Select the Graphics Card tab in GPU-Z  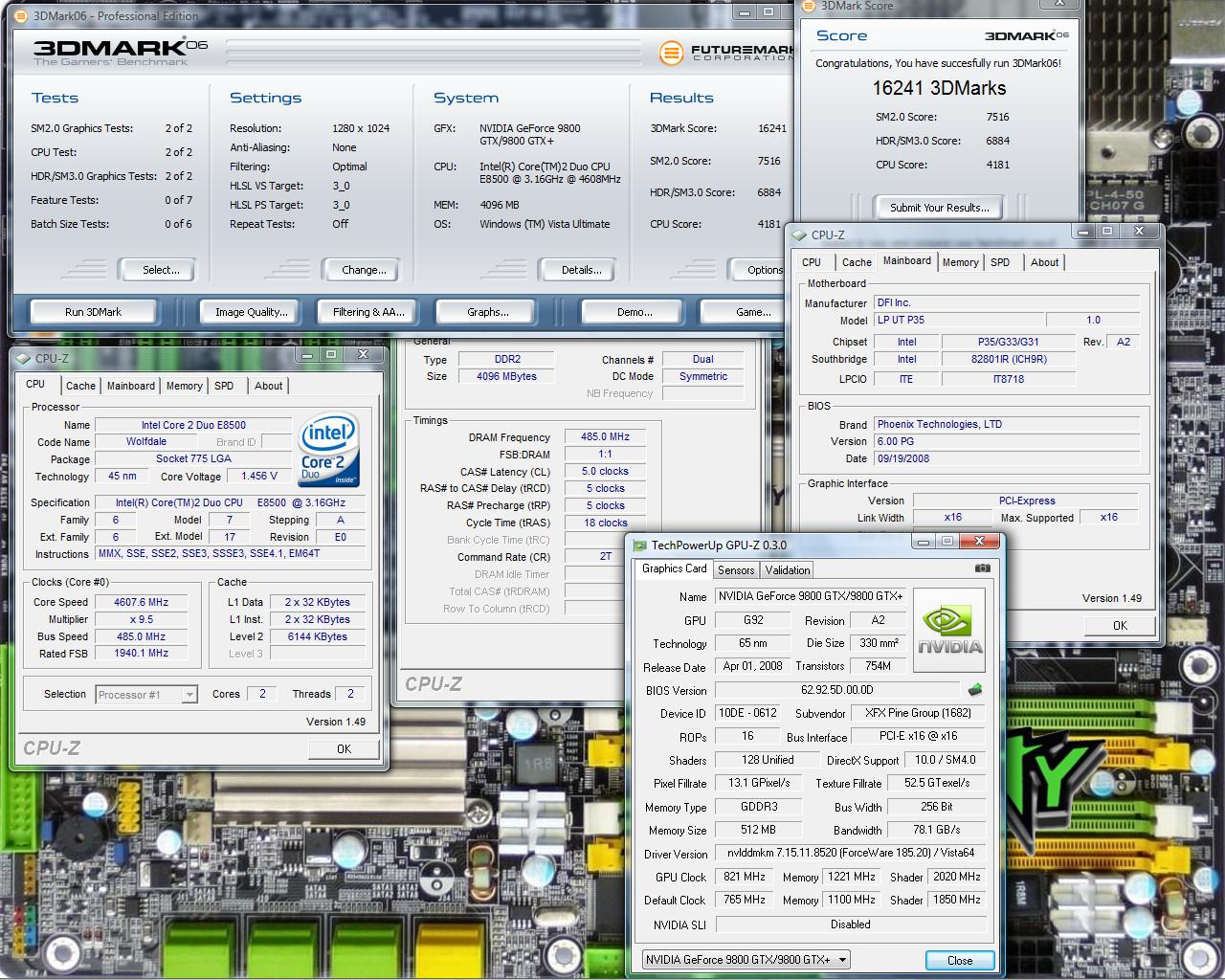[675, 568]
